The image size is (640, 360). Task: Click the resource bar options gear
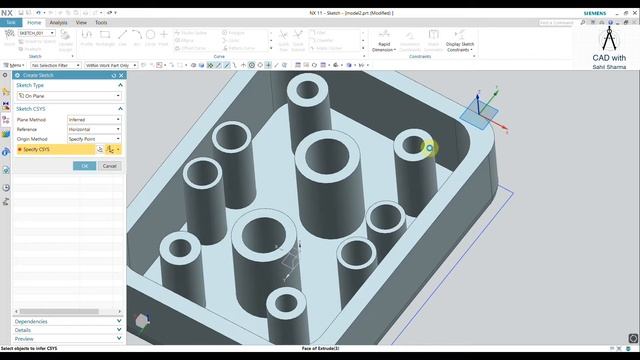click(5, 75)
